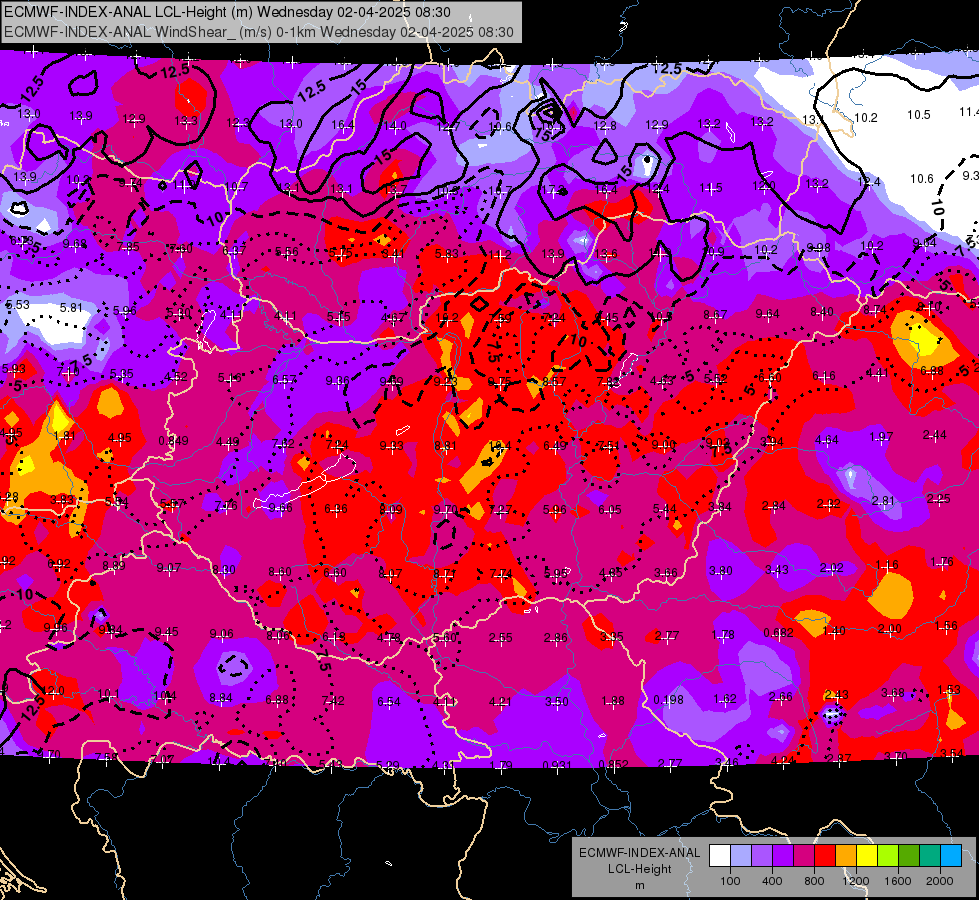This screenshot has height=900, width=979.
Task: Click the grid value 0.198
Action: [669, 700]
